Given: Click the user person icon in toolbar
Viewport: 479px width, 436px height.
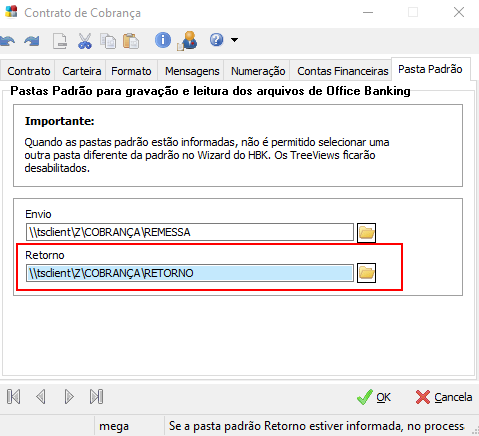Looking at the screenshot, I should click(x=188, y=41).
